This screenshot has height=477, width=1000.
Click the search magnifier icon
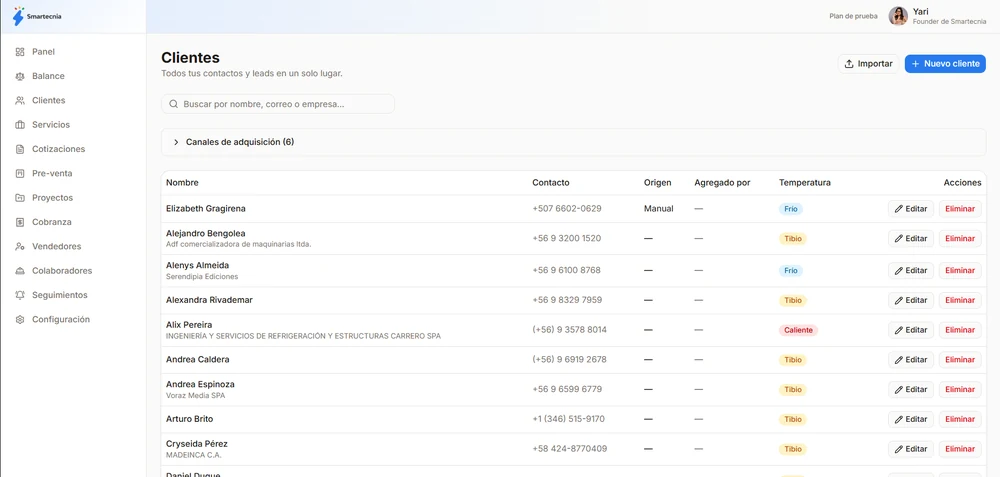pos(173,104)
